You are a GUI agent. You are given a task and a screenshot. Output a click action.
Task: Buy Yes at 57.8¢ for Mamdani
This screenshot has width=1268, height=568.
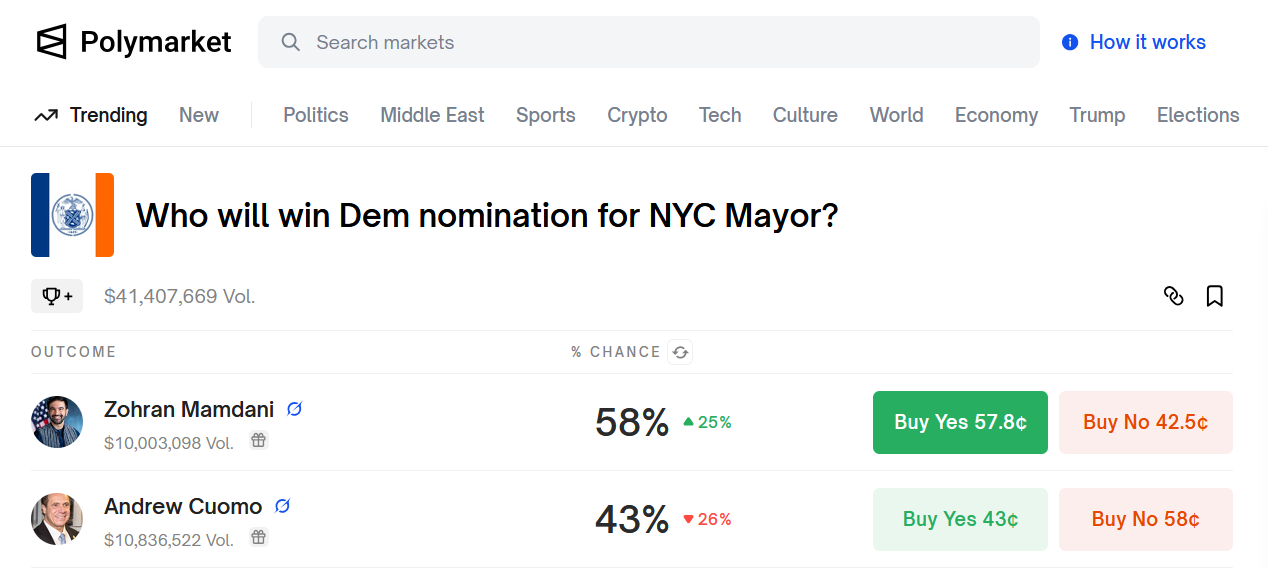[x=960, y=422]
